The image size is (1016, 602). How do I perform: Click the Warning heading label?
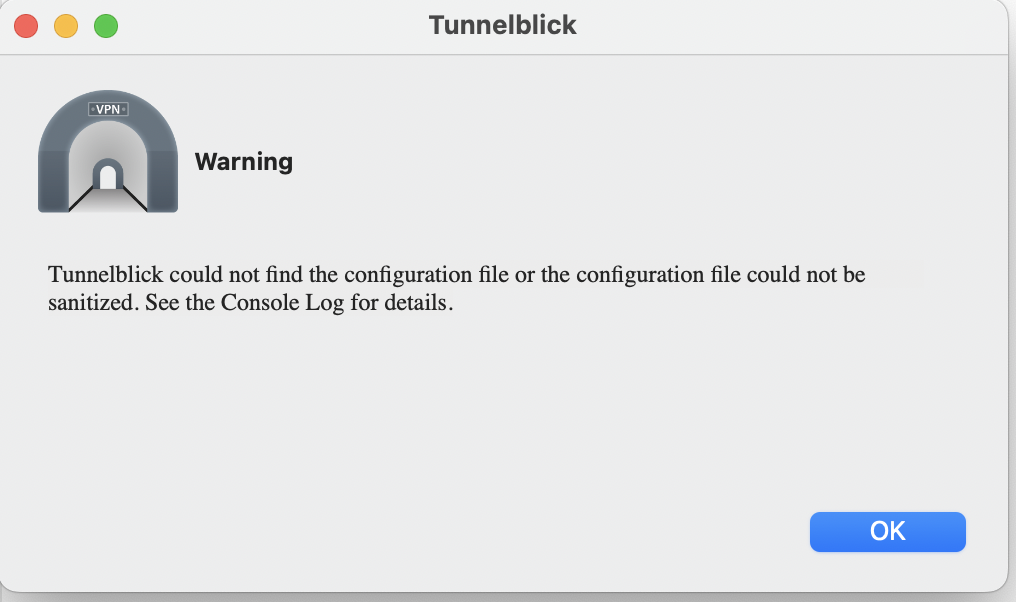(244, 161)
